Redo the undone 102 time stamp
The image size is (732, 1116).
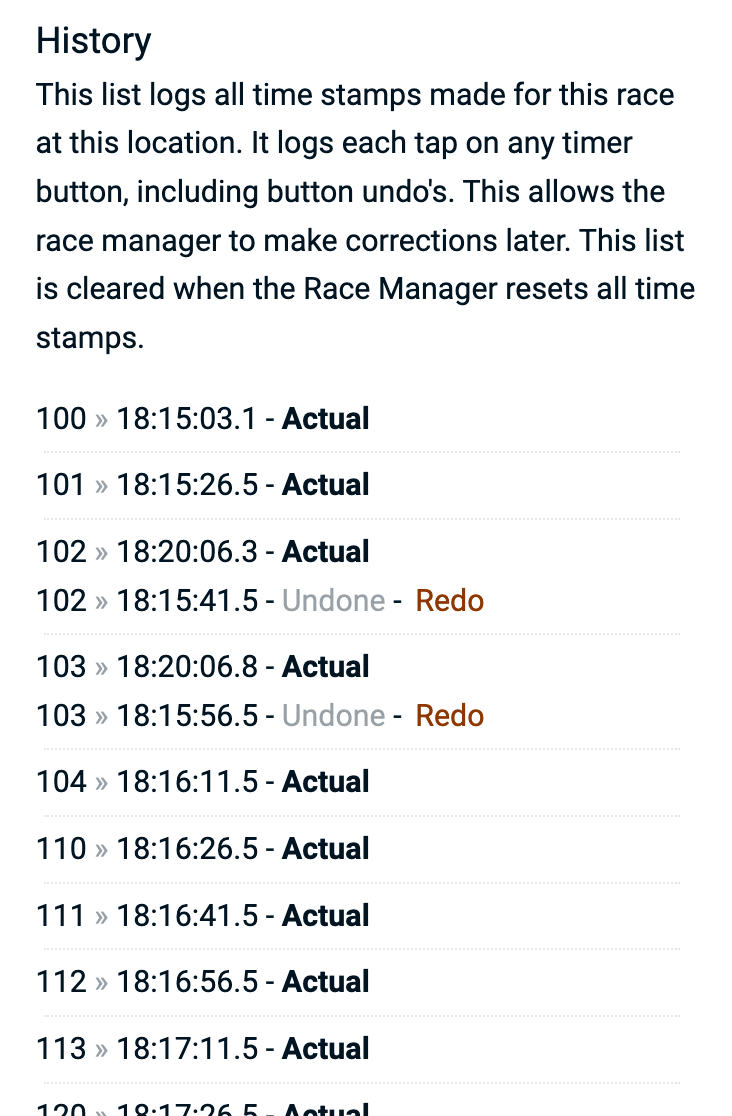tap(449, 601)
